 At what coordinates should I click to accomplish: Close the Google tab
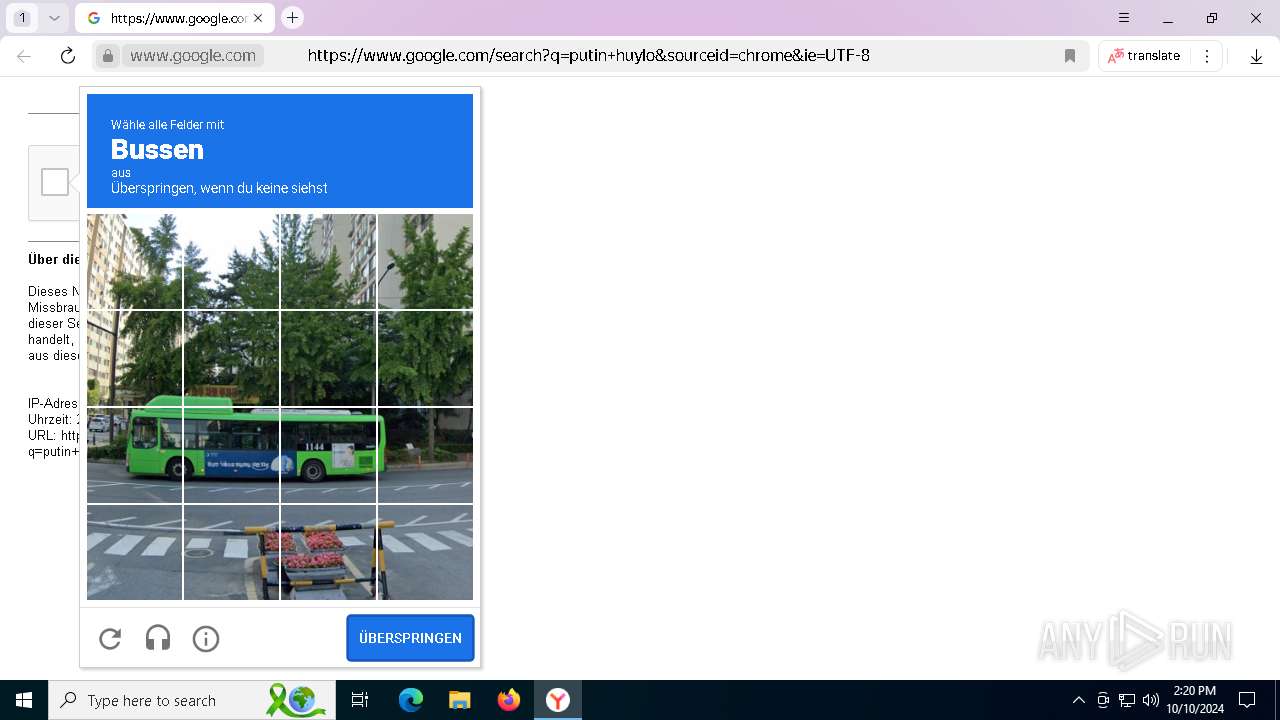[x=258, y=18]
